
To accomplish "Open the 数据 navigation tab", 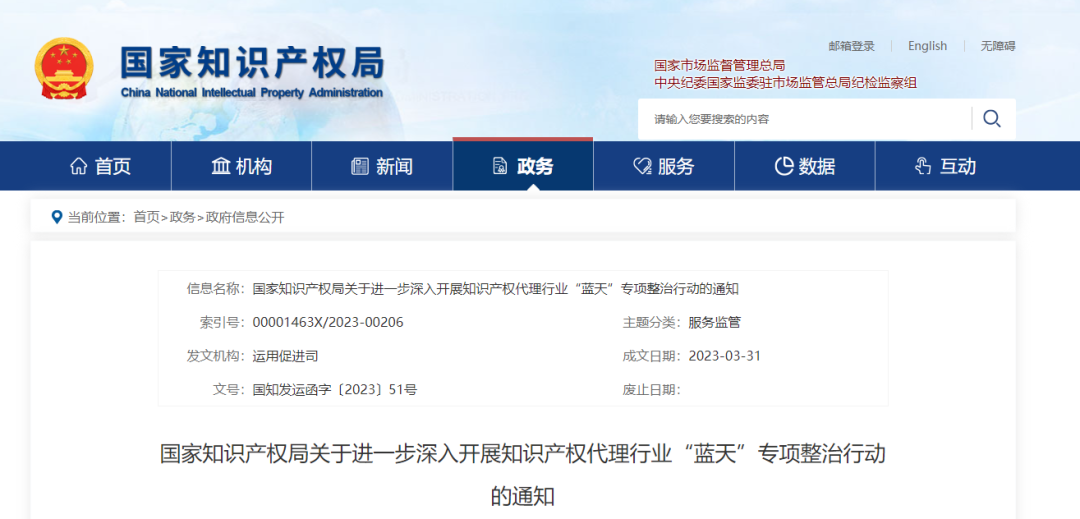I will pos(804,166).
